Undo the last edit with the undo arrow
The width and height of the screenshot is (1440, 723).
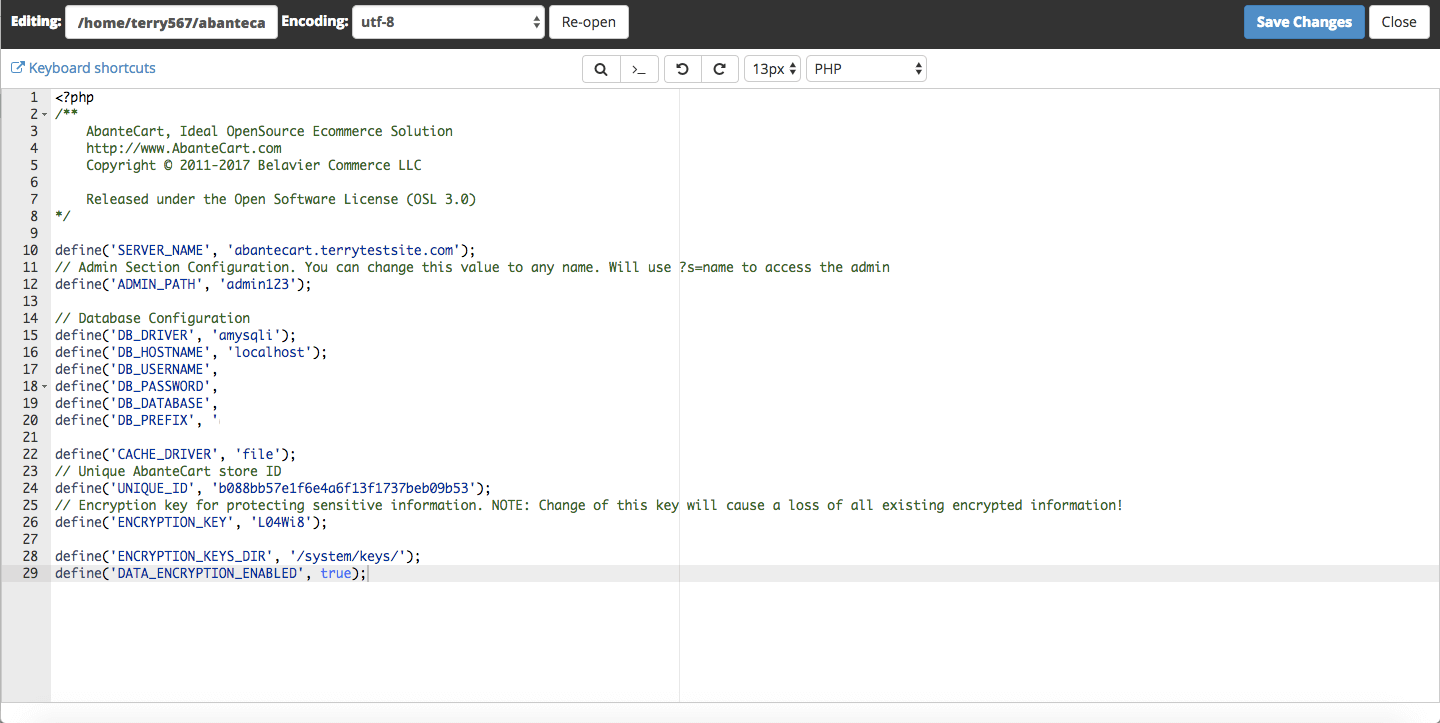coord(682,69)
